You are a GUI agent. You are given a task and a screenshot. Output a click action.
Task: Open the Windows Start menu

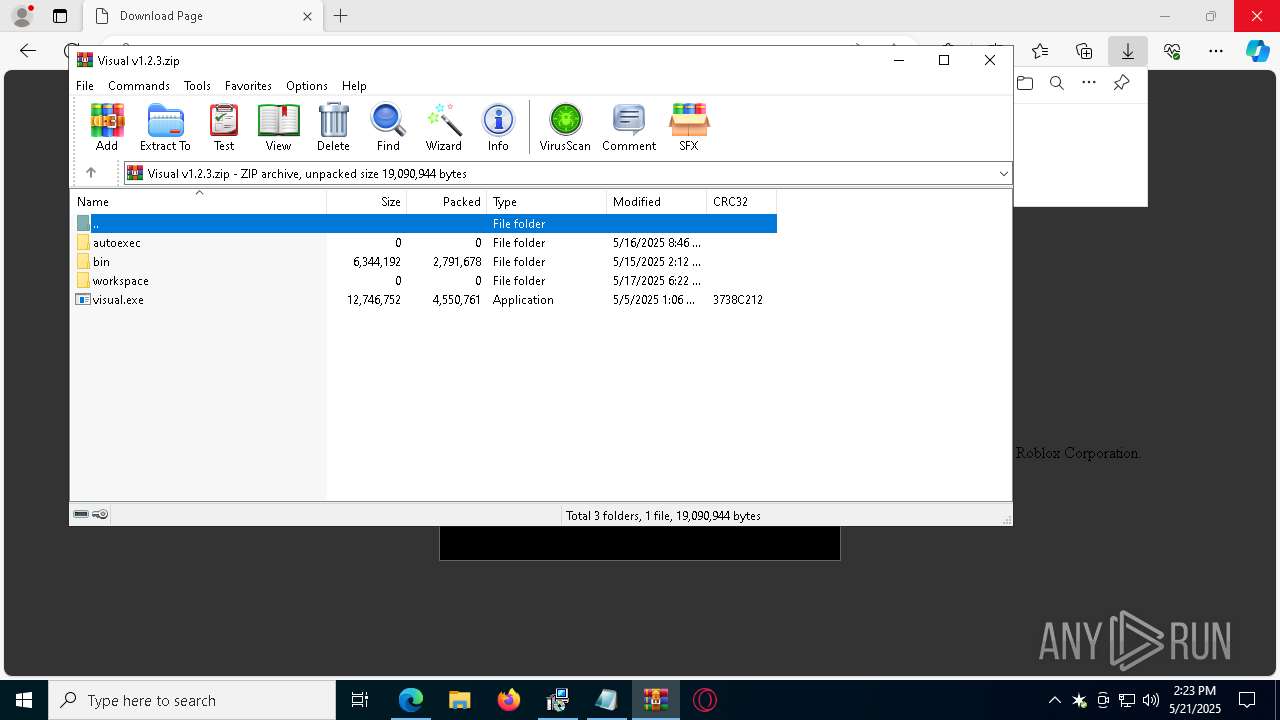[24, 700]
